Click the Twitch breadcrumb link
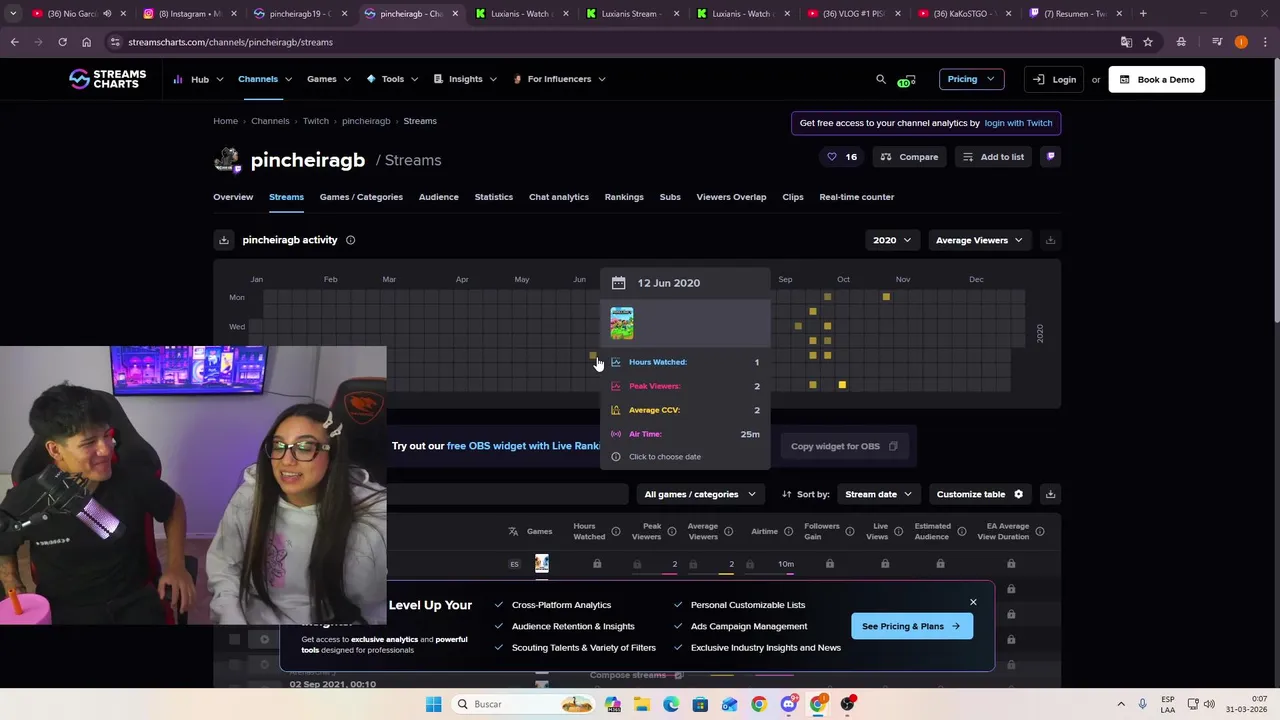Screen dimensions: 1280x720 [x=315, y=121]
